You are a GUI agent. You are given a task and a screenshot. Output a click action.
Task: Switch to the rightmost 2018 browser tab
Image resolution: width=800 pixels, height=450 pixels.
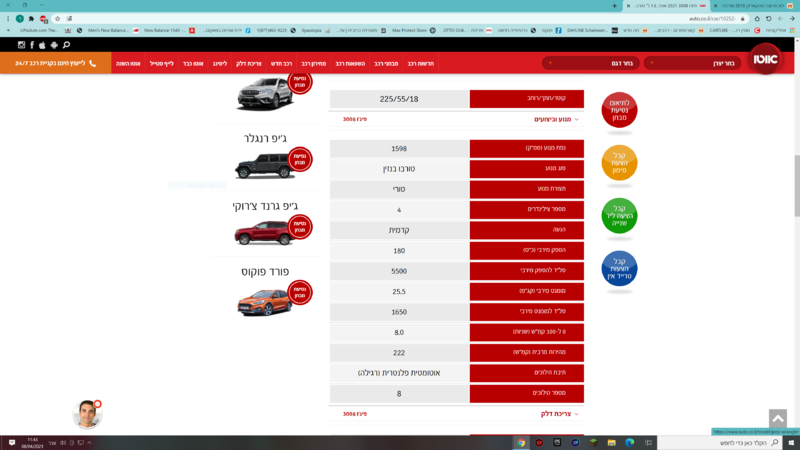755,6
